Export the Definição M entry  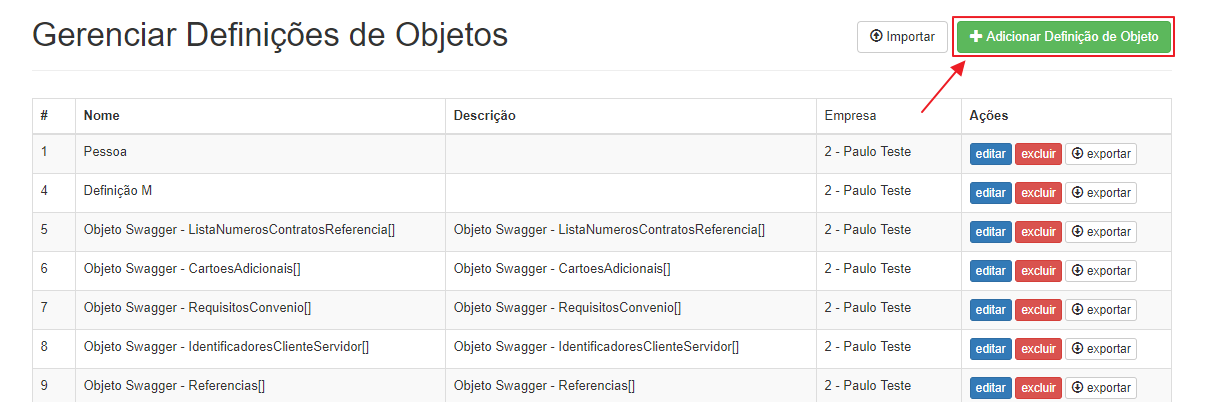pos(1101,193)
